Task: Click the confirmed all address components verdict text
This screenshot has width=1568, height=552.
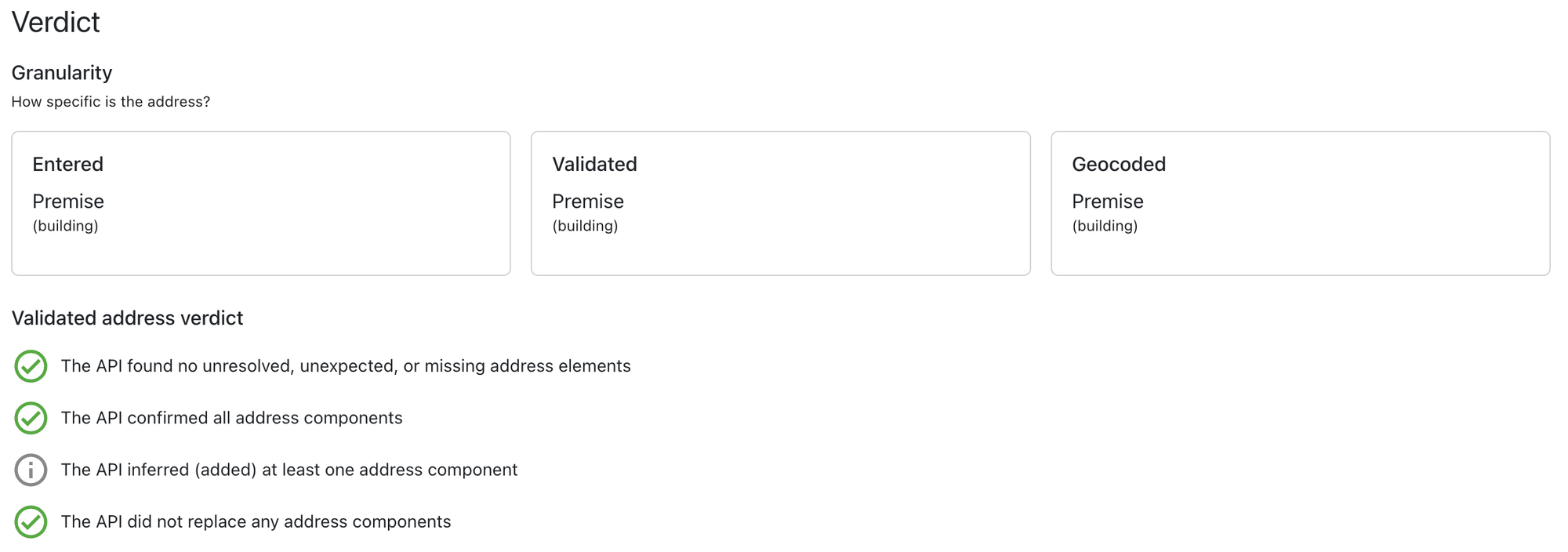Action: point(232,418)
